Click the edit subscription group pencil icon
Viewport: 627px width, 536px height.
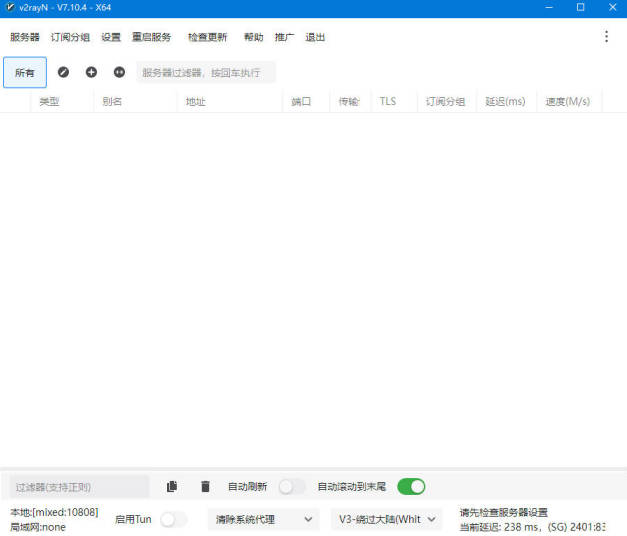pyautogui.click(x=64, y=72)
